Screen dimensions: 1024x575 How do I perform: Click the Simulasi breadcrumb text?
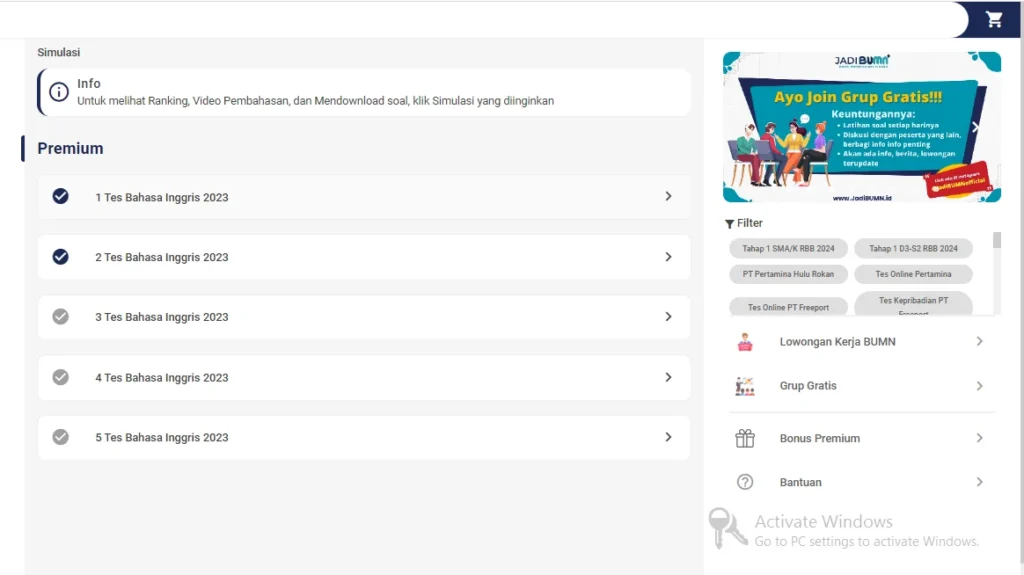(59, 52)
